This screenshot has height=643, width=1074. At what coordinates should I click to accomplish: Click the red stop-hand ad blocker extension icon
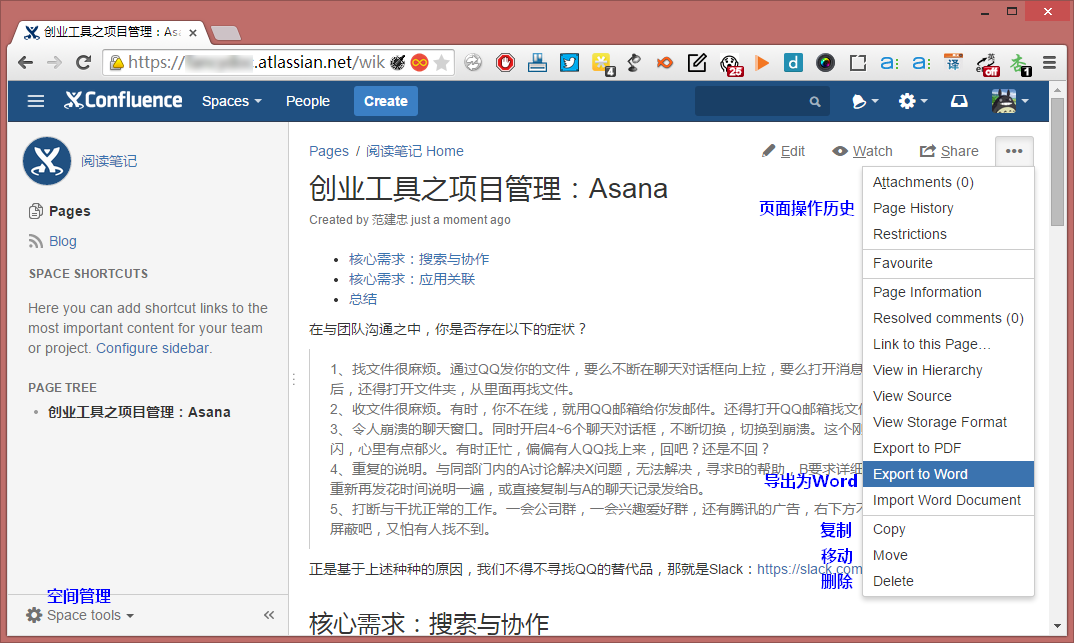click(x=505, y=63)
